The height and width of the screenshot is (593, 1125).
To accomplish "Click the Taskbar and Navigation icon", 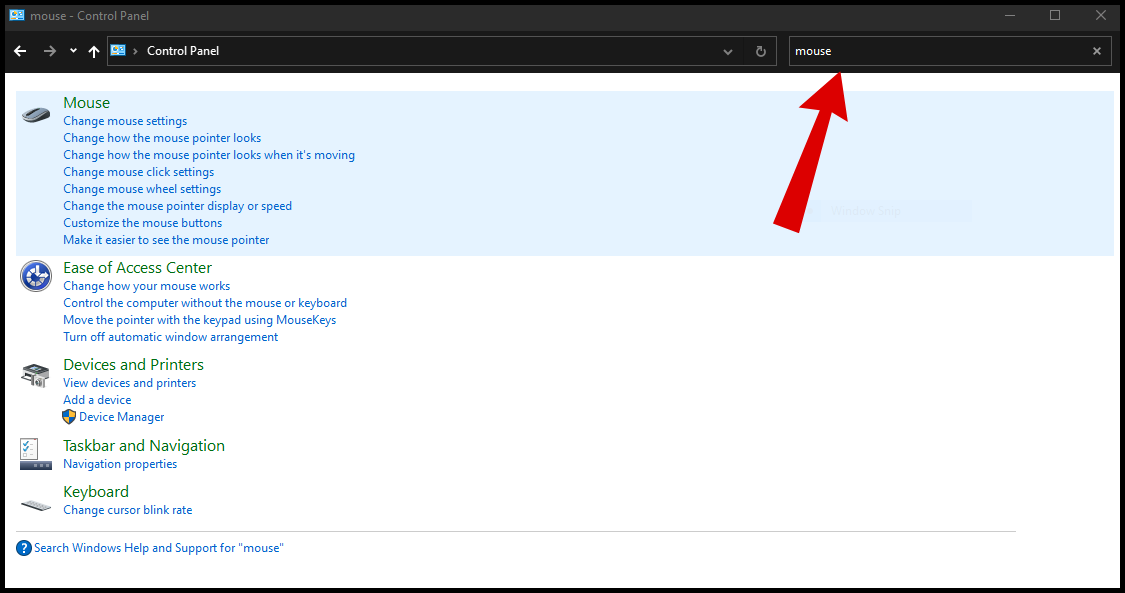I will (36, 454).
